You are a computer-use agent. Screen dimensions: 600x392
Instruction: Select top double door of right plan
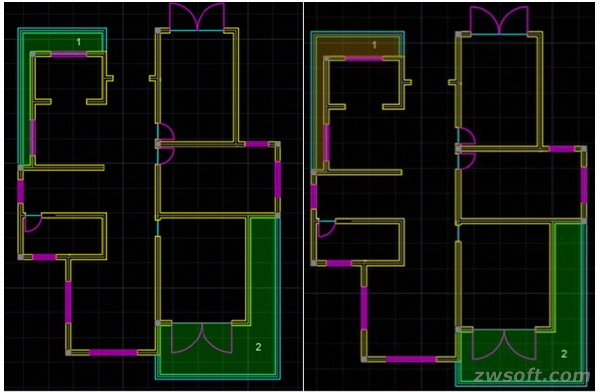499,21
